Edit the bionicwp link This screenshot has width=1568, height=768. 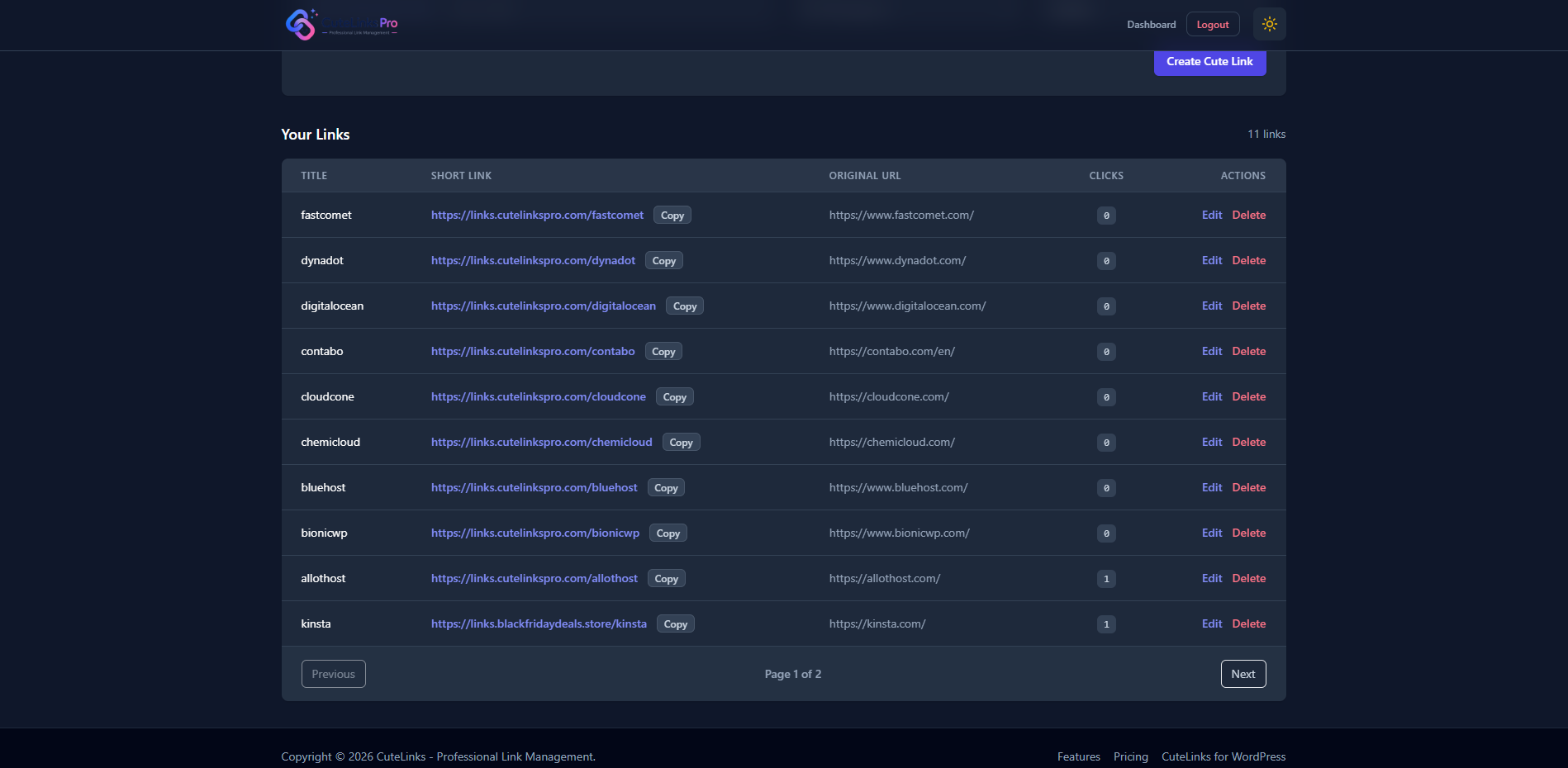pos(1212,533)
